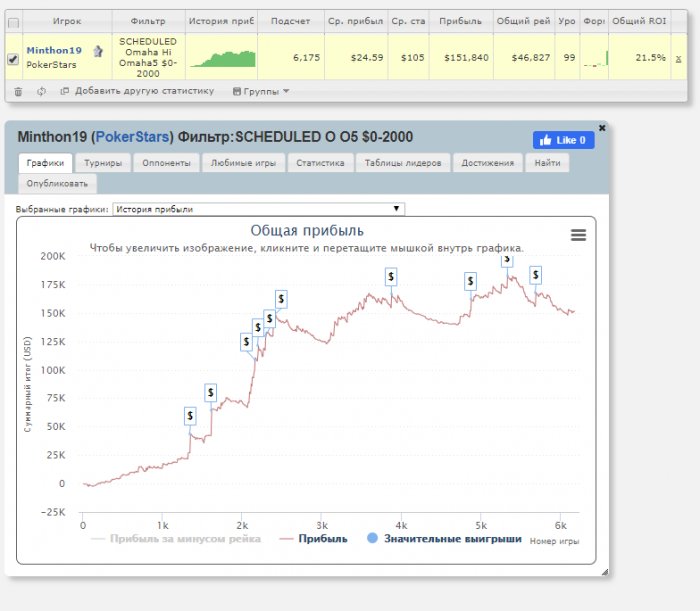Sort by the 'Общий ROI' column header

(x=639, y=21)
